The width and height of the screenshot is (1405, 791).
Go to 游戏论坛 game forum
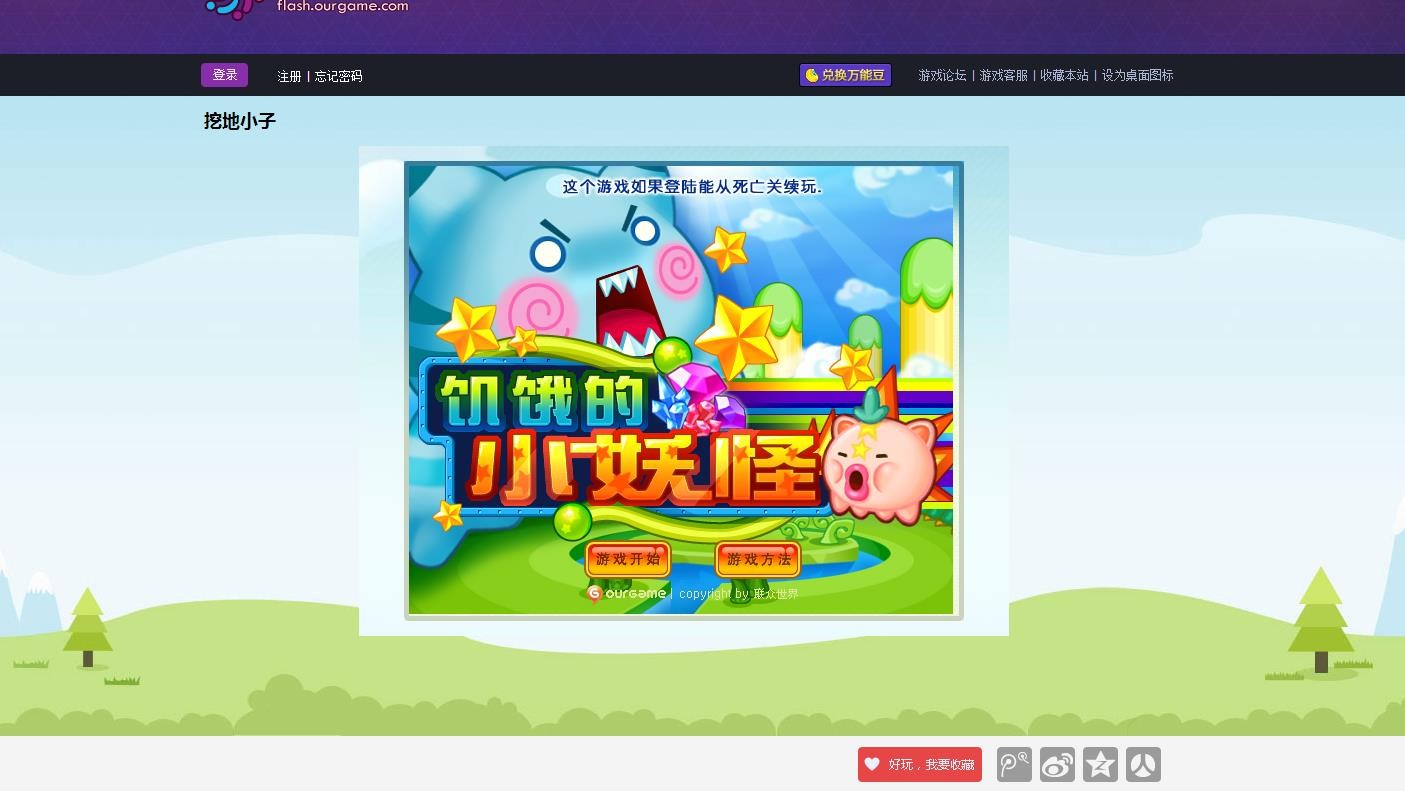tap(942, 75)
